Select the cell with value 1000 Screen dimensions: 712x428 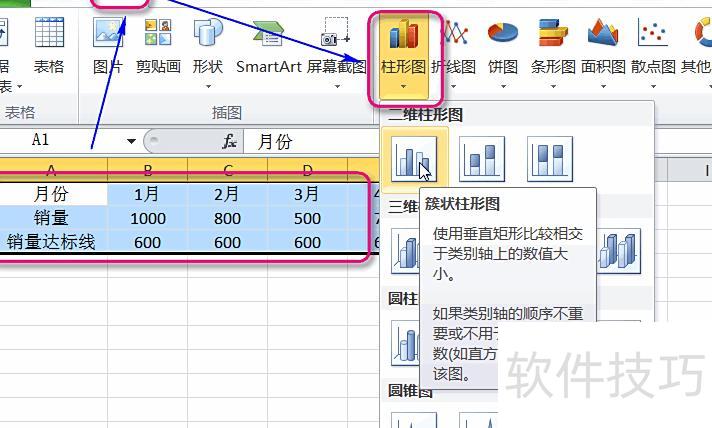[x=148, y=218]
